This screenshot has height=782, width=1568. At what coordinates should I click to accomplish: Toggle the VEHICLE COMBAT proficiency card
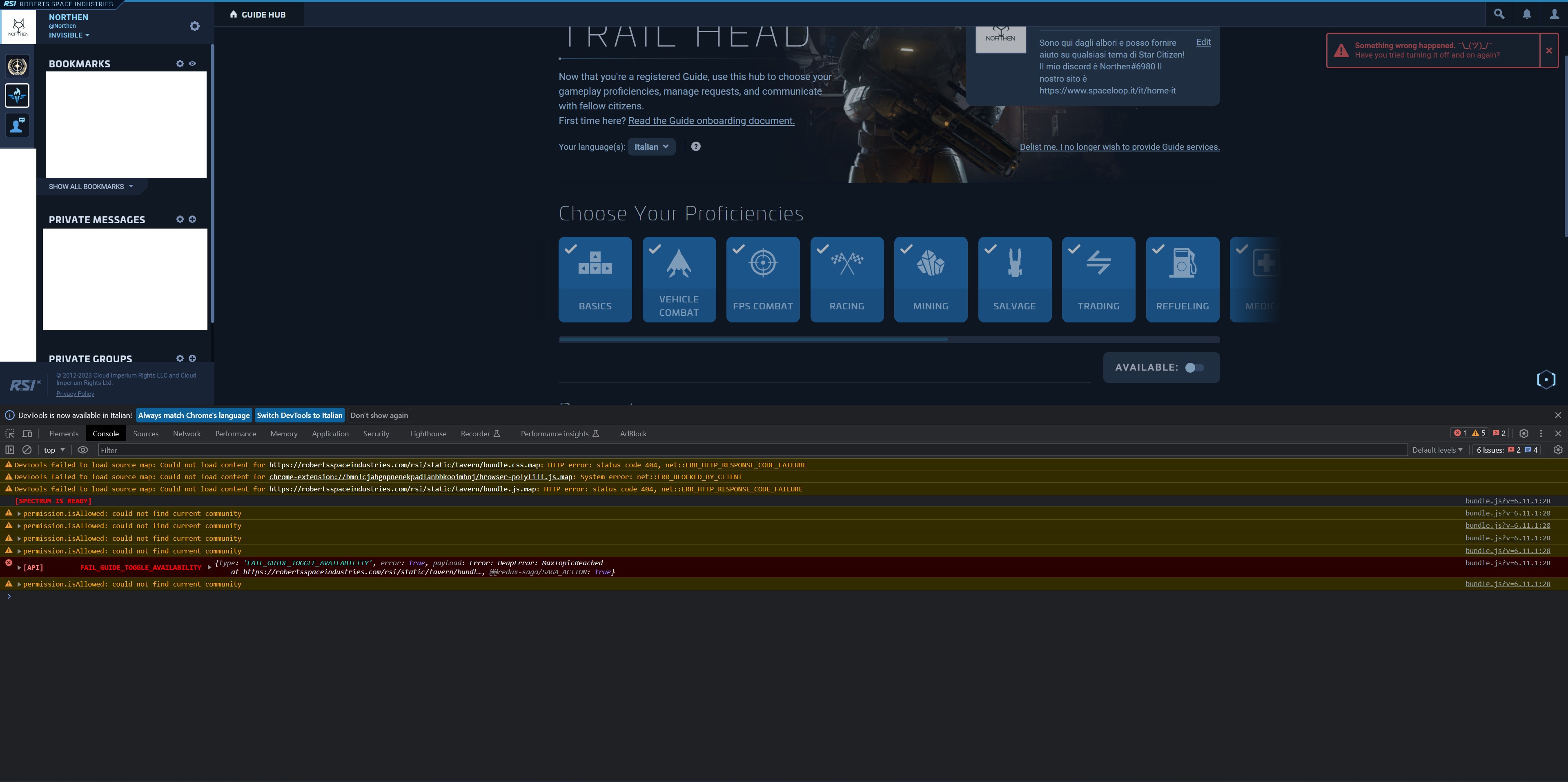[679, 279]
